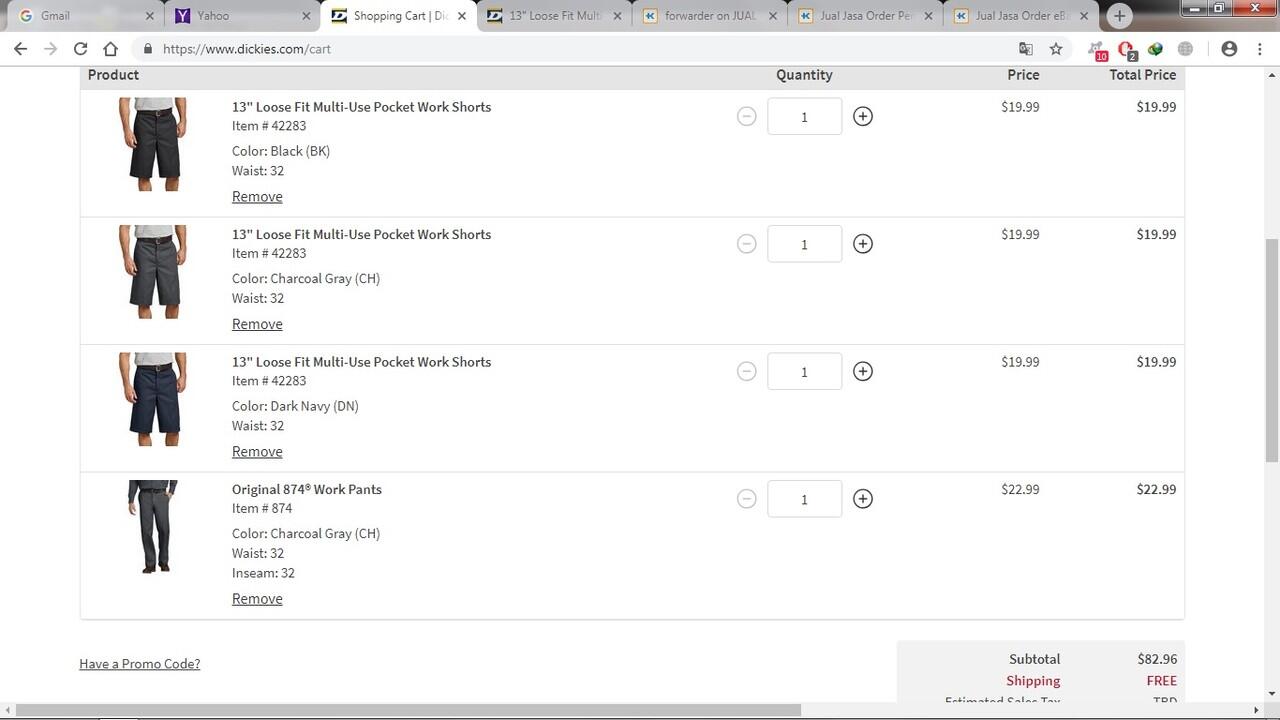Decrease quantity for Black shorts
This screenshot has height=720, width=1280.
click(x=746, y=116)
